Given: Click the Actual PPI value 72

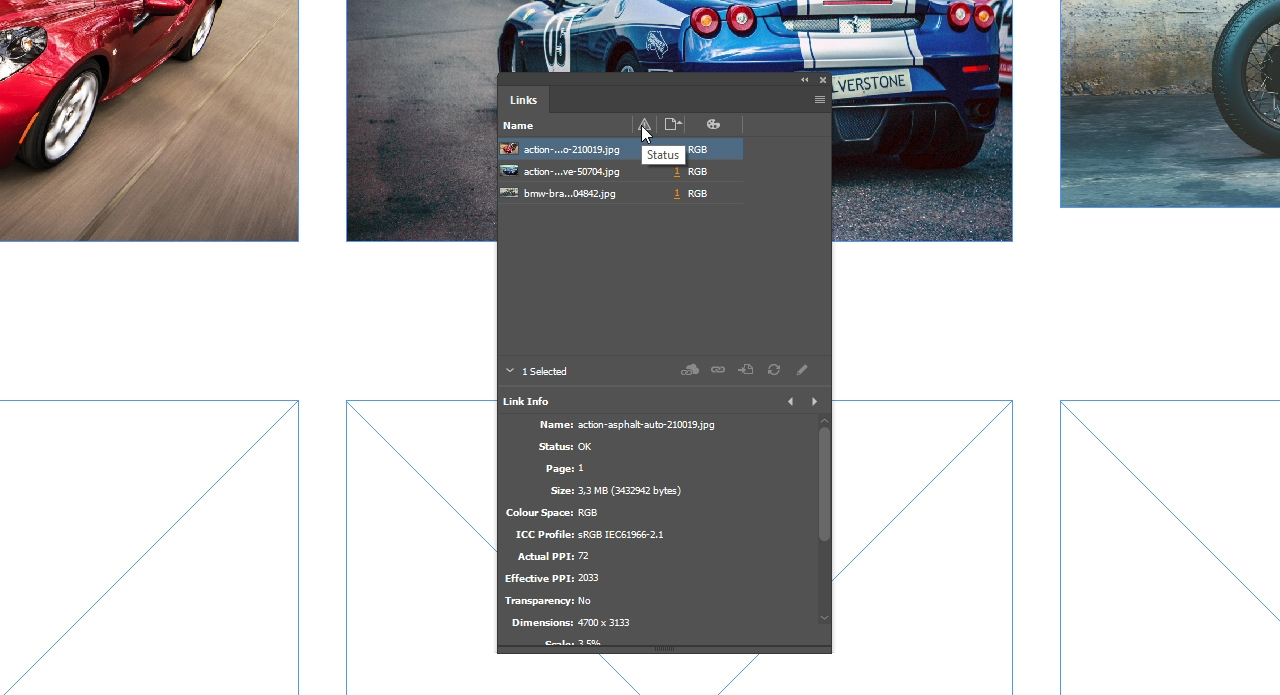Looking at the screenshot, I should click(x=583, y=556).
